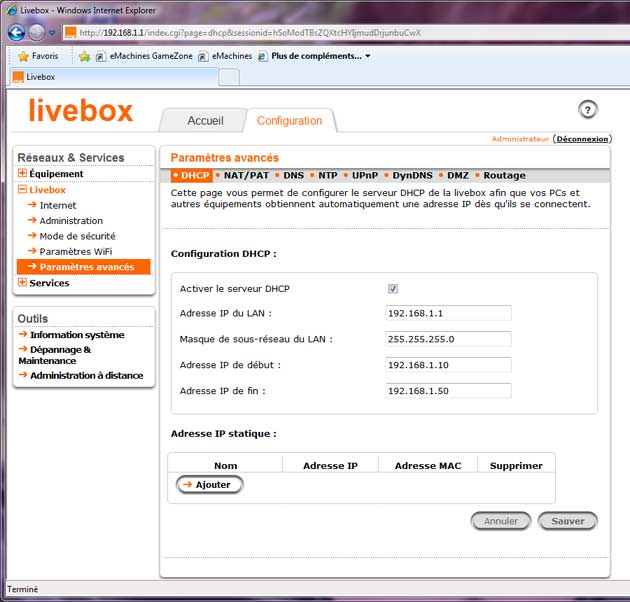The image size is (630, 602).
Task: Click the Nom column header
Action: tap(225, 466)
